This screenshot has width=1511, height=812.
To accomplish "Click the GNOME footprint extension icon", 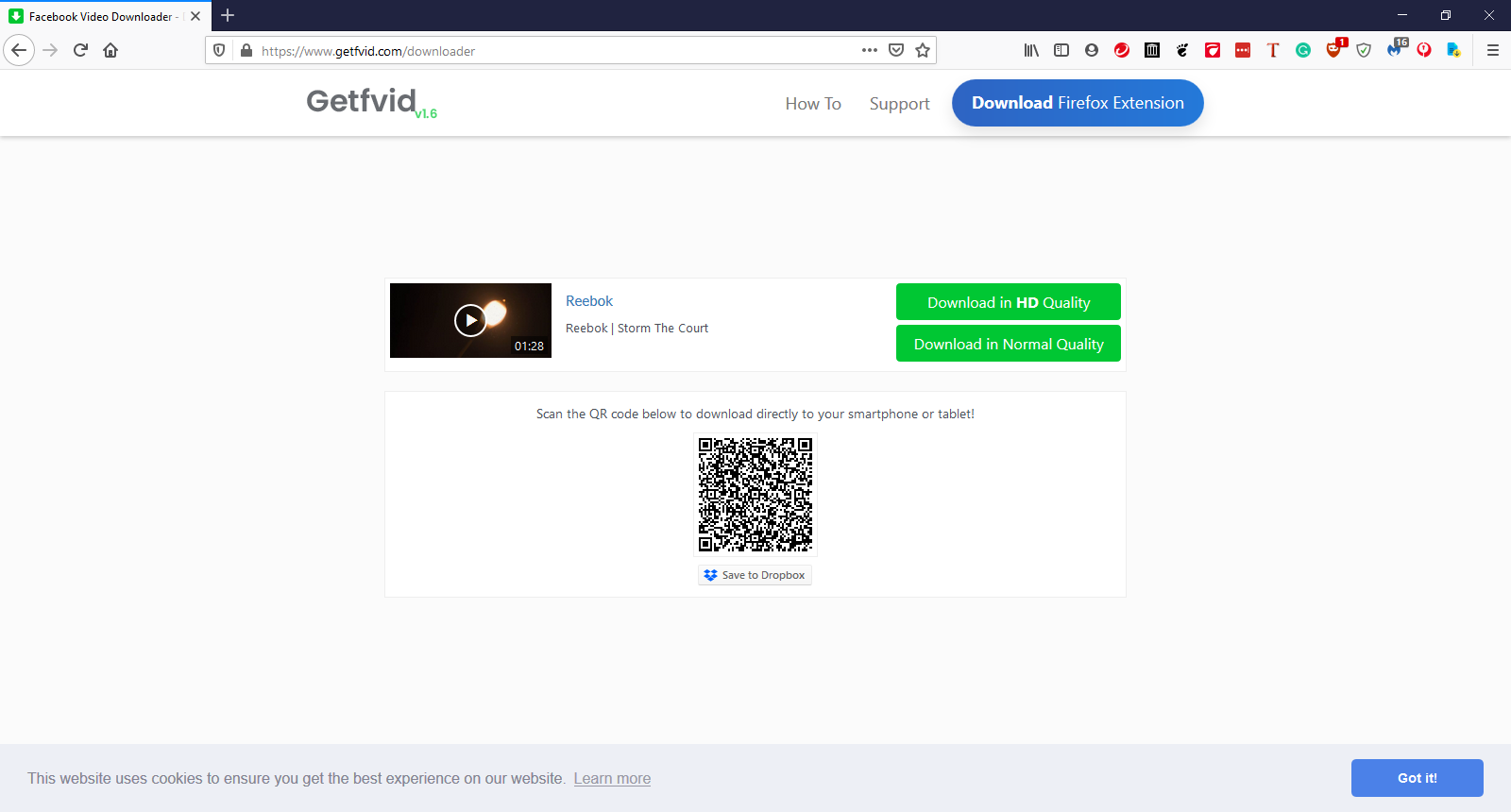I will click(x=1182, y=50).
